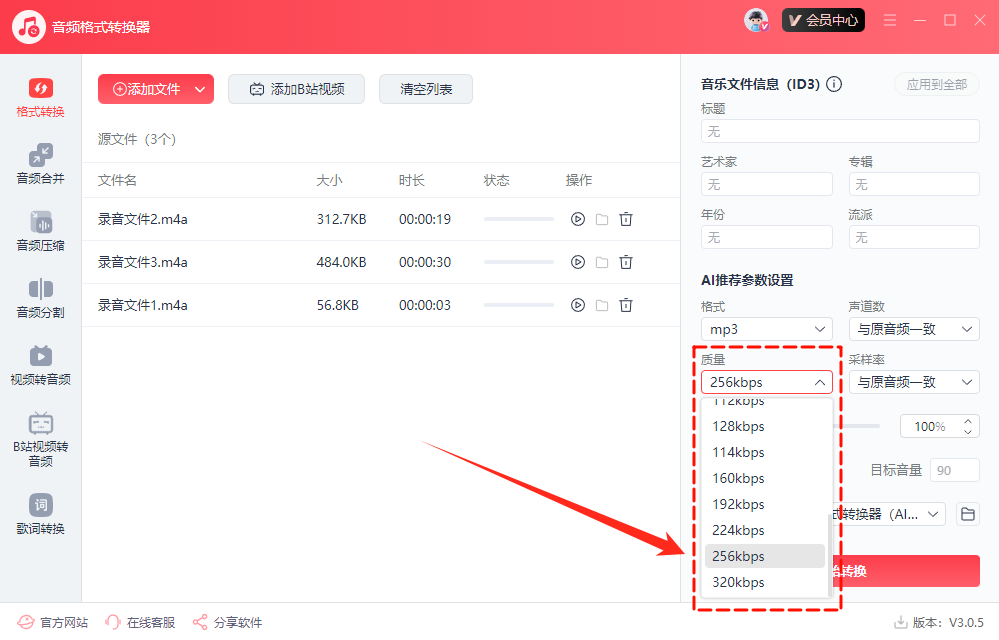Open the 歌词转换 tool

tap(40, 514)
